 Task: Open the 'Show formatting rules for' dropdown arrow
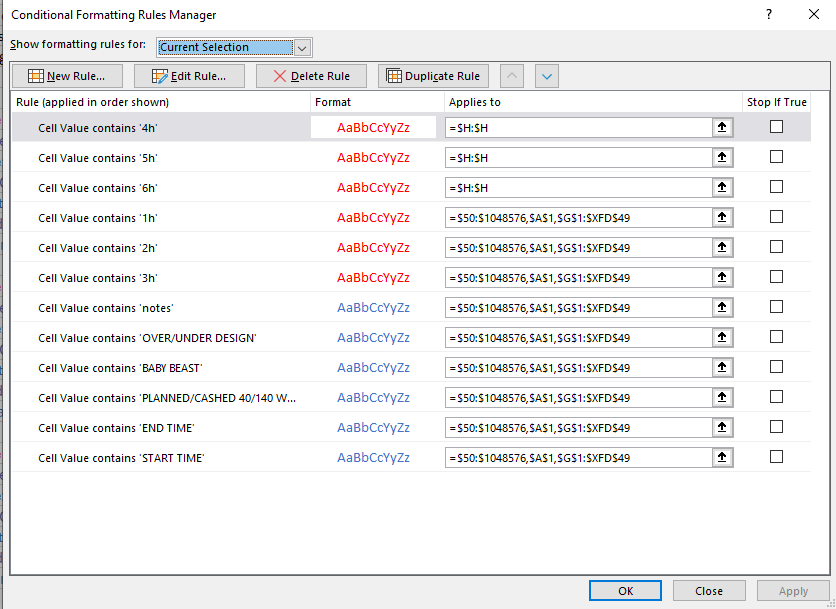pos(302,47)
